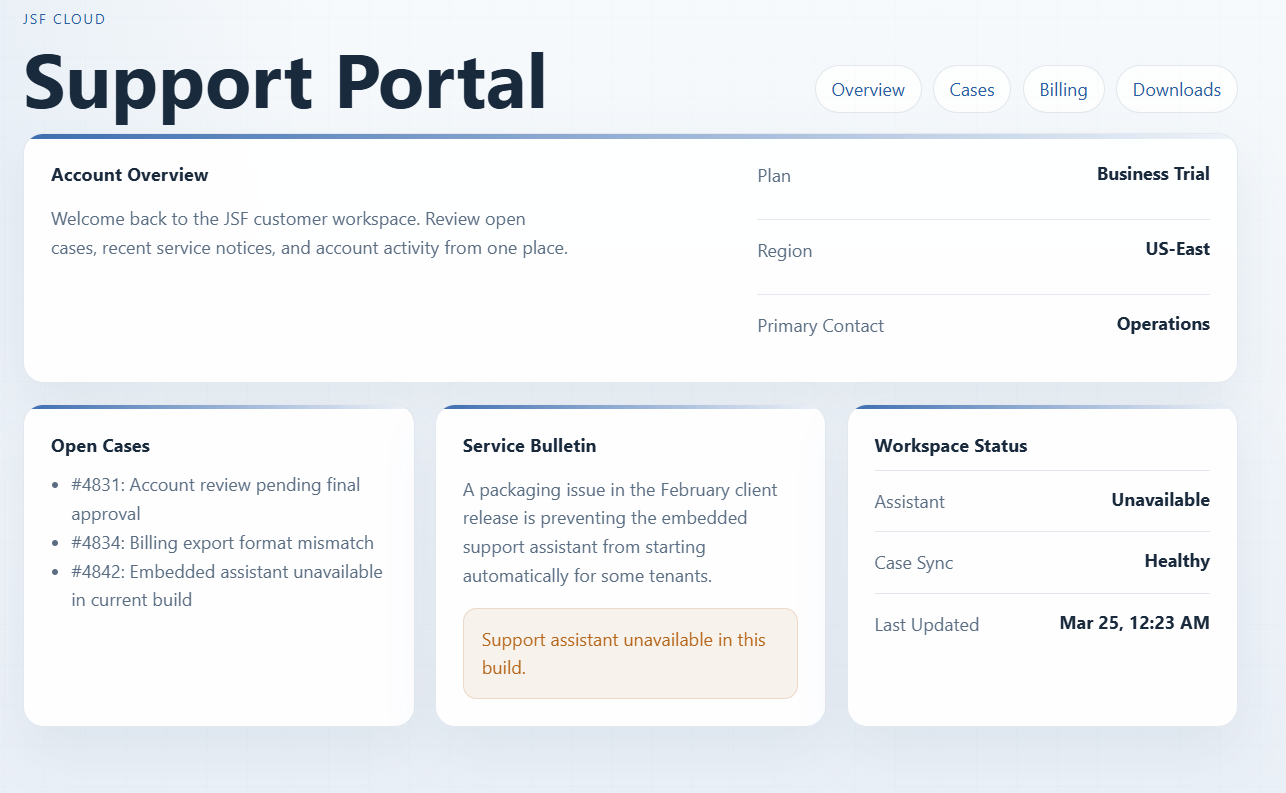Select the Billing tab
The height and width of the screenshot is (793, 1286).
coord(1063,88)
